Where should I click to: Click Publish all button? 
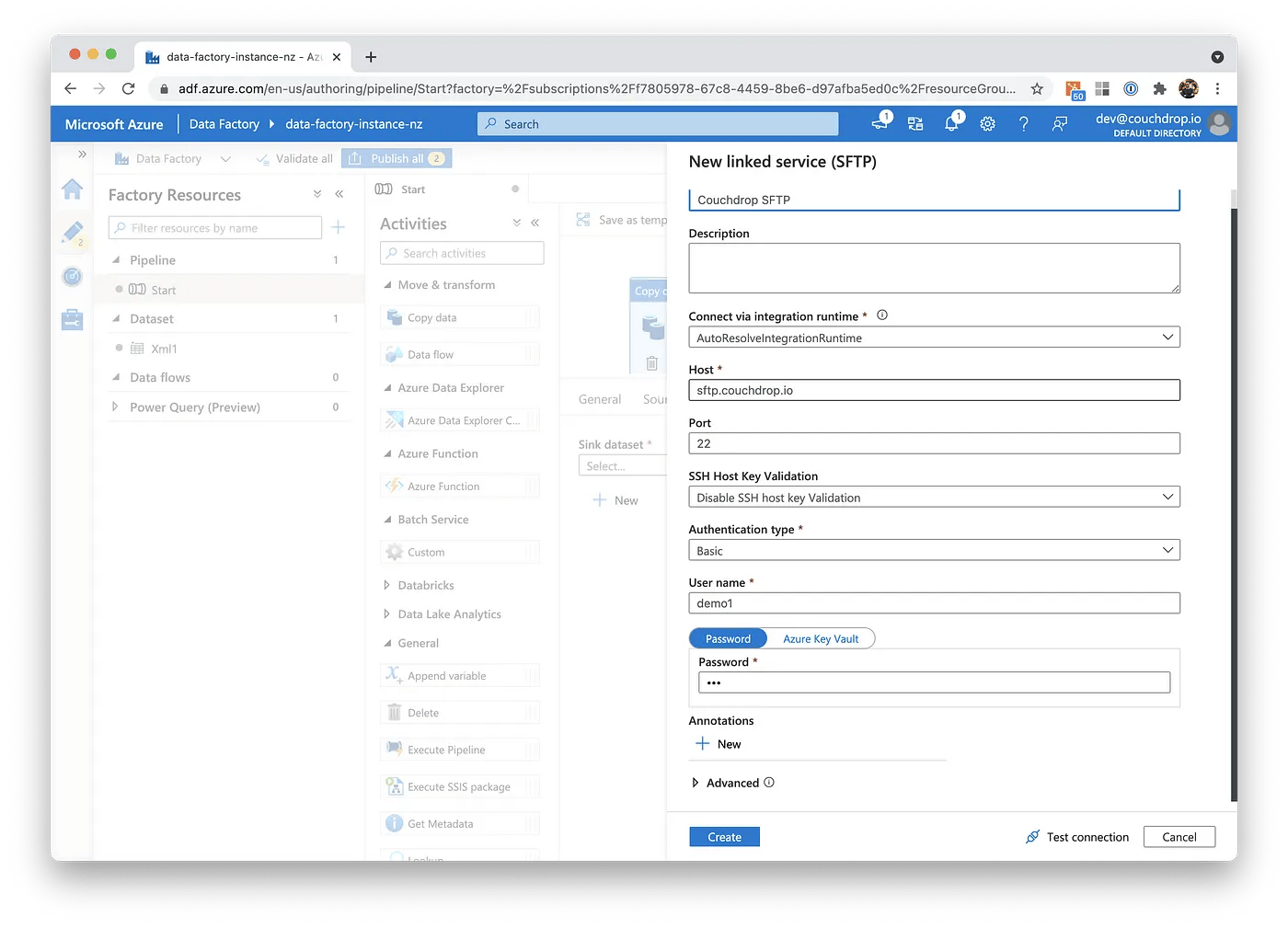(x=397, y=158)
